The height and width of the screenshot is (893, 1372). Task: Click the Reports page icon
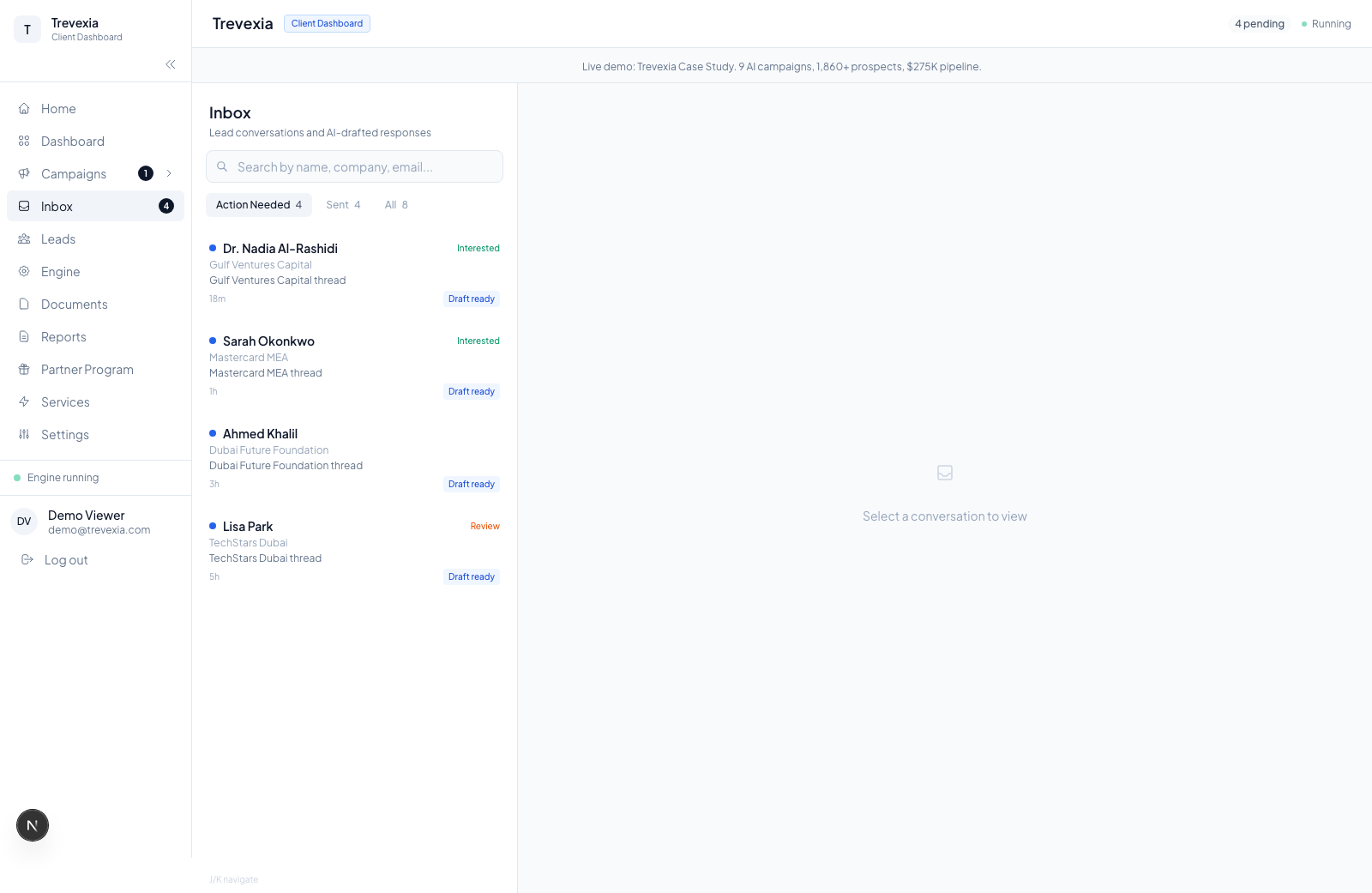(x=24, y=337)
